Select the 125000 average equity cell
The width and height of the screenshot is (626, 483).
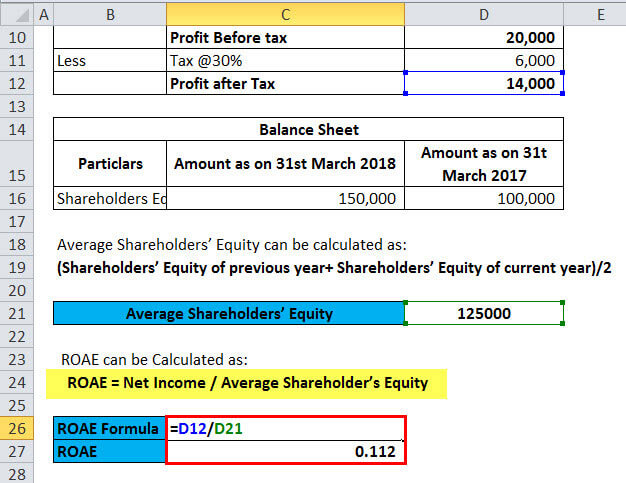pos(484,313)
